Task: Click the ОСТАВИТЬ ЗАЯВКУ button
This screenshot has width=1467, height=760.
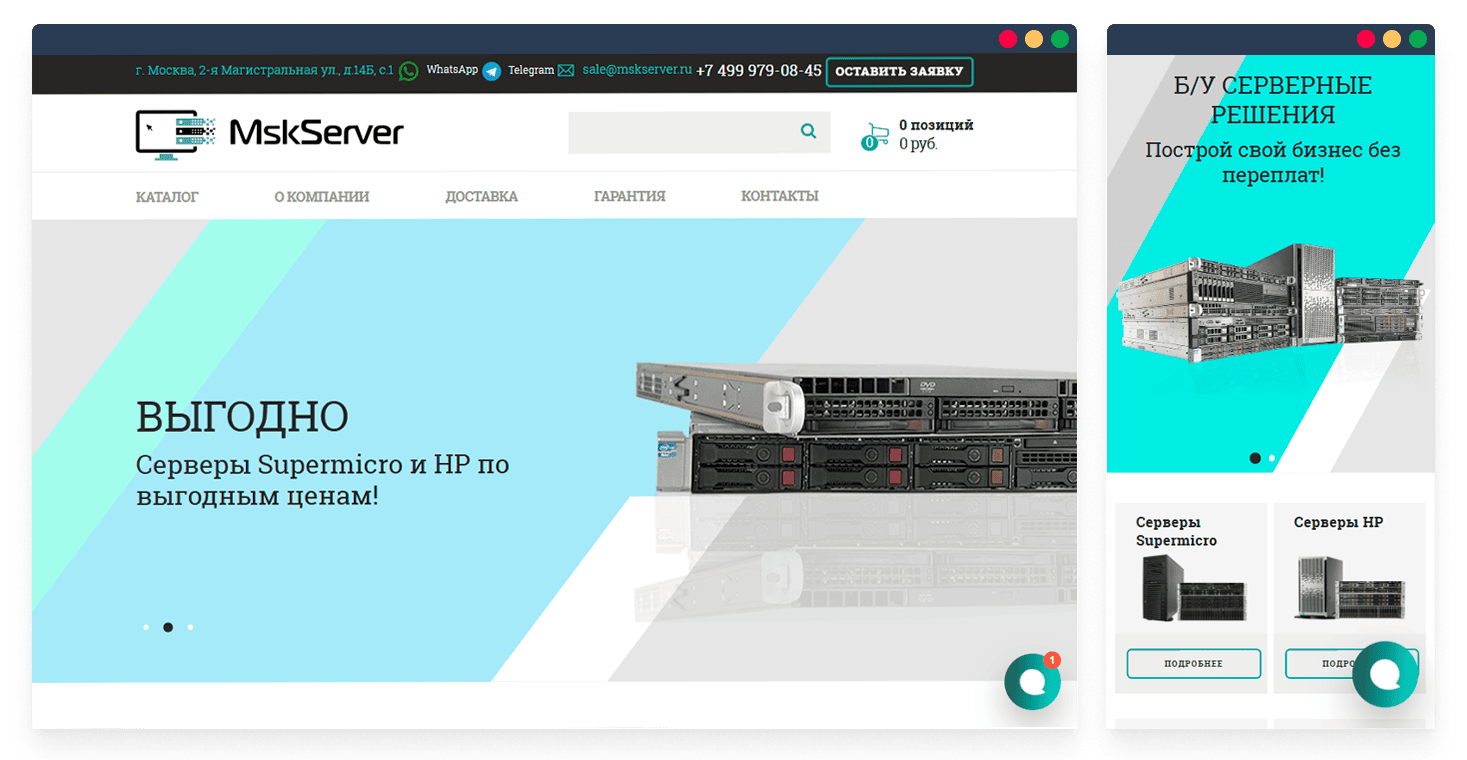Action: pos(899,72)
